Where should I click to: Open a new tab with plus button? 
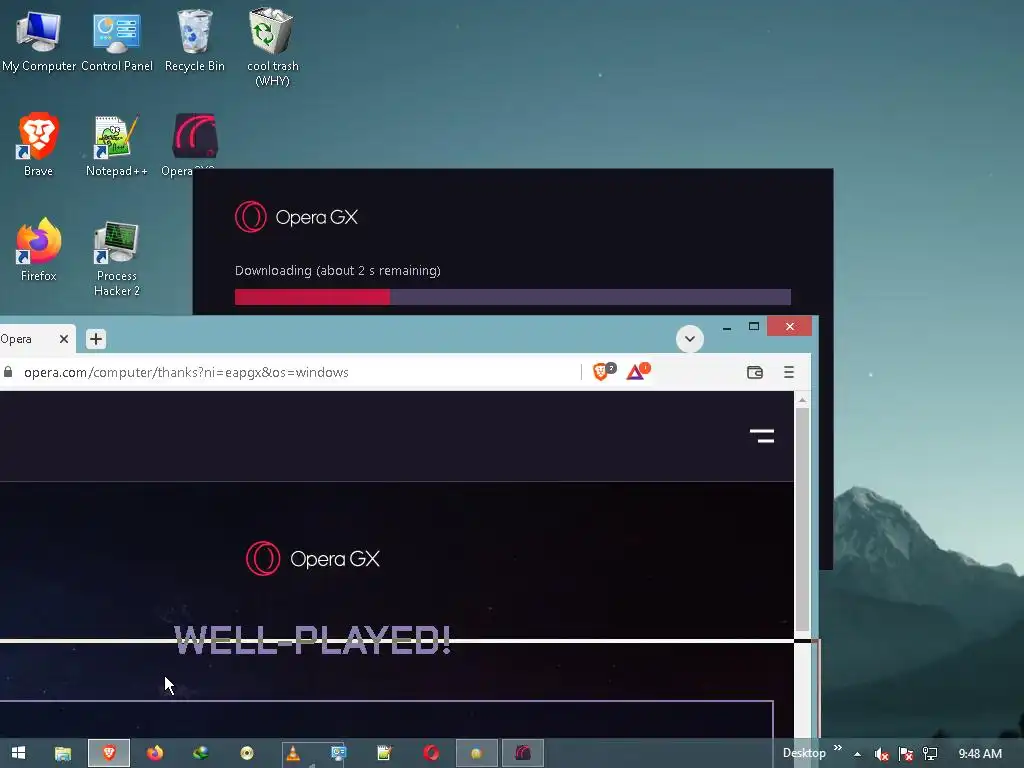click(96, 339)
